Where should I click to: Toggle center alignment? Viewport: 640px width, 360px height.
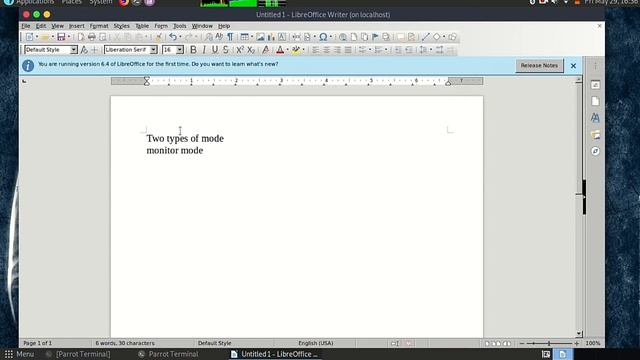[327, 50]
